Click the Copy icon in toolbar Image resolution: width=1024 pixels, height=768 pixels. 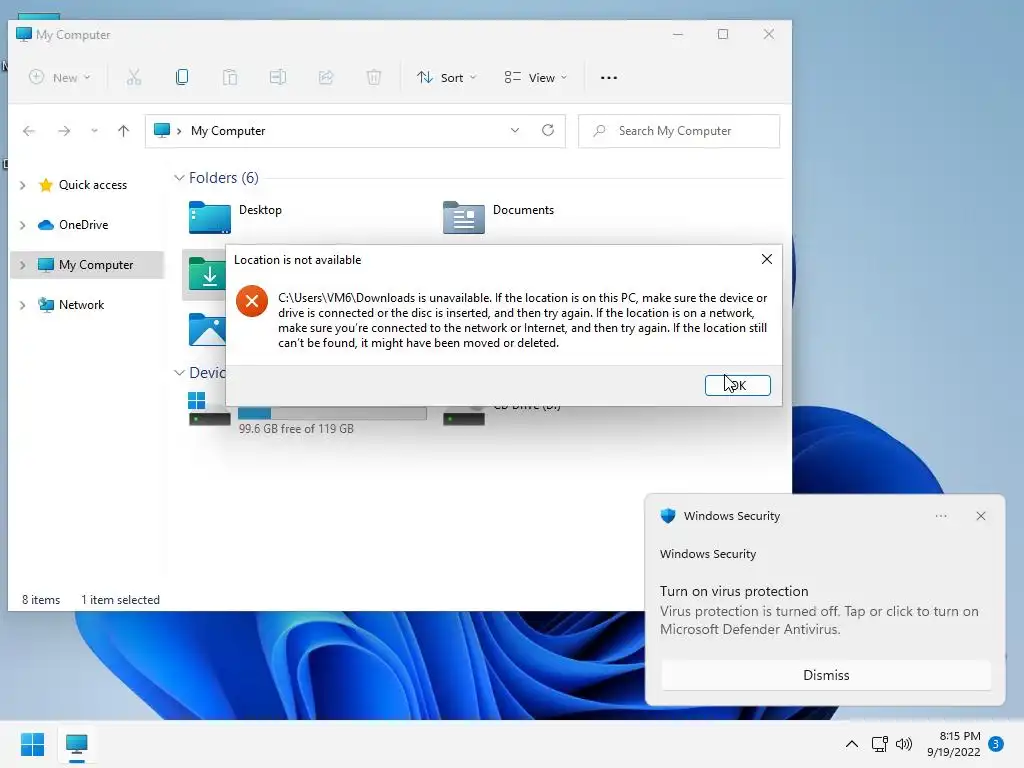(x=182, y=77)
